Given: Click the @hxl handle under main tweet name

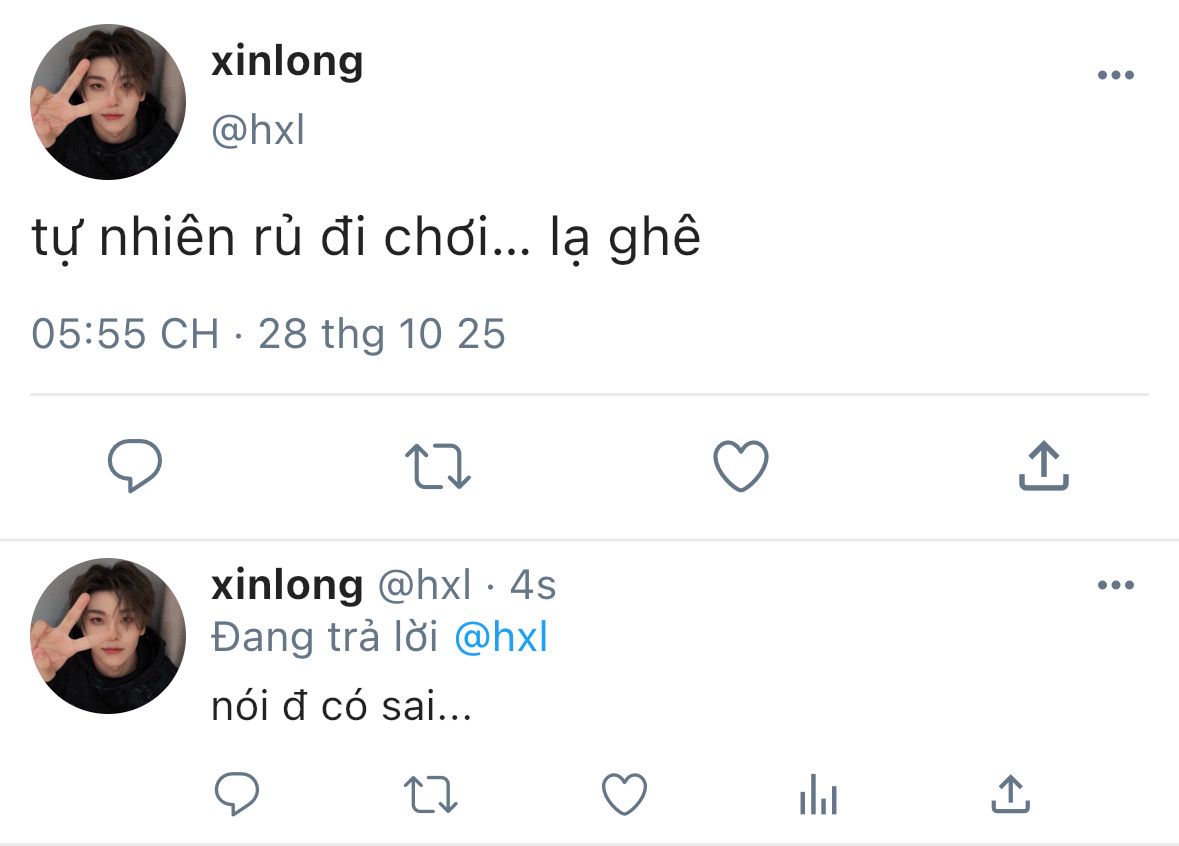Looking at the screenshot, I should tap(258, 131).
